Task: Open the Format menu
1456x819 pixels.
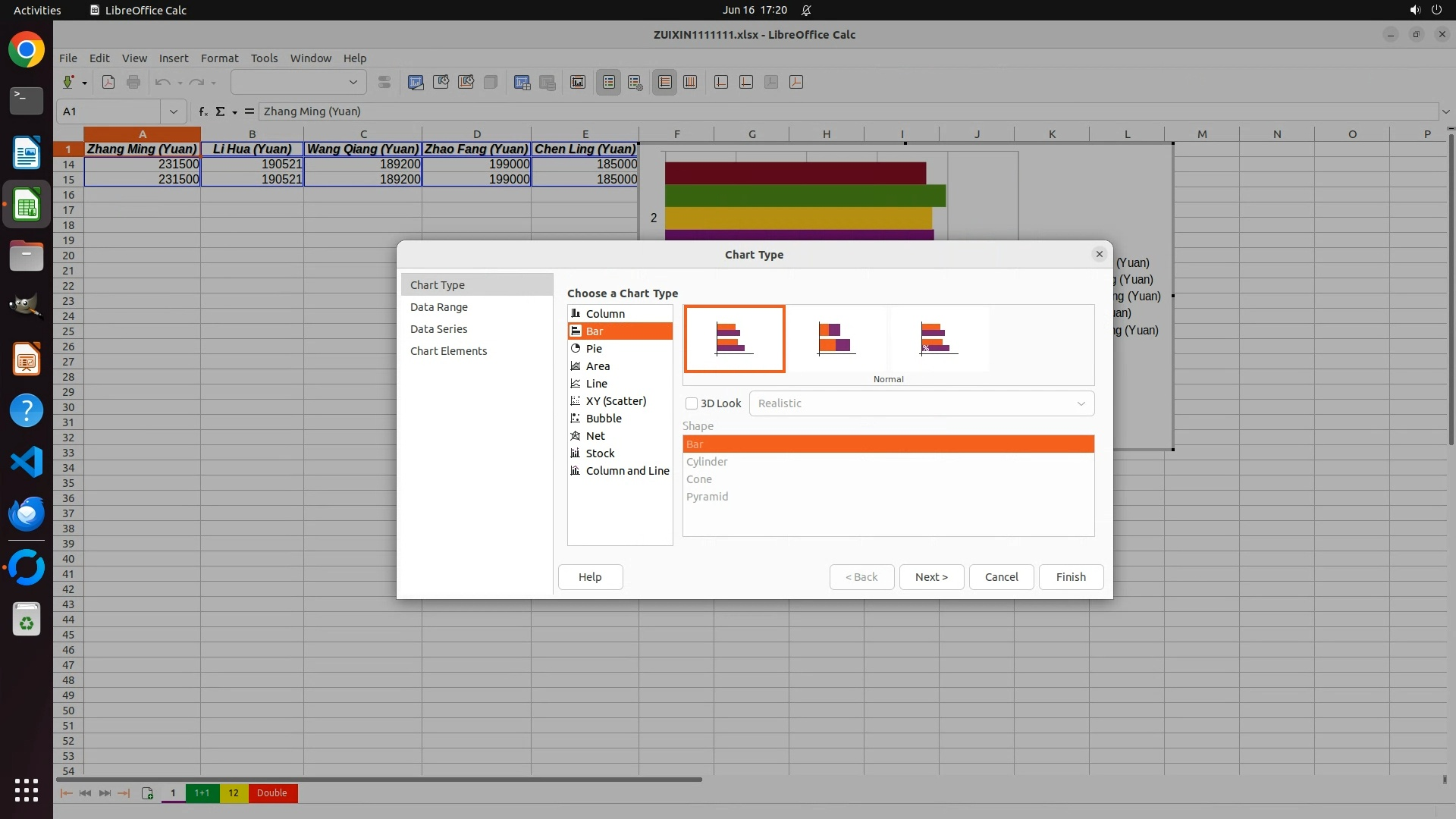Action: [219, 58]
